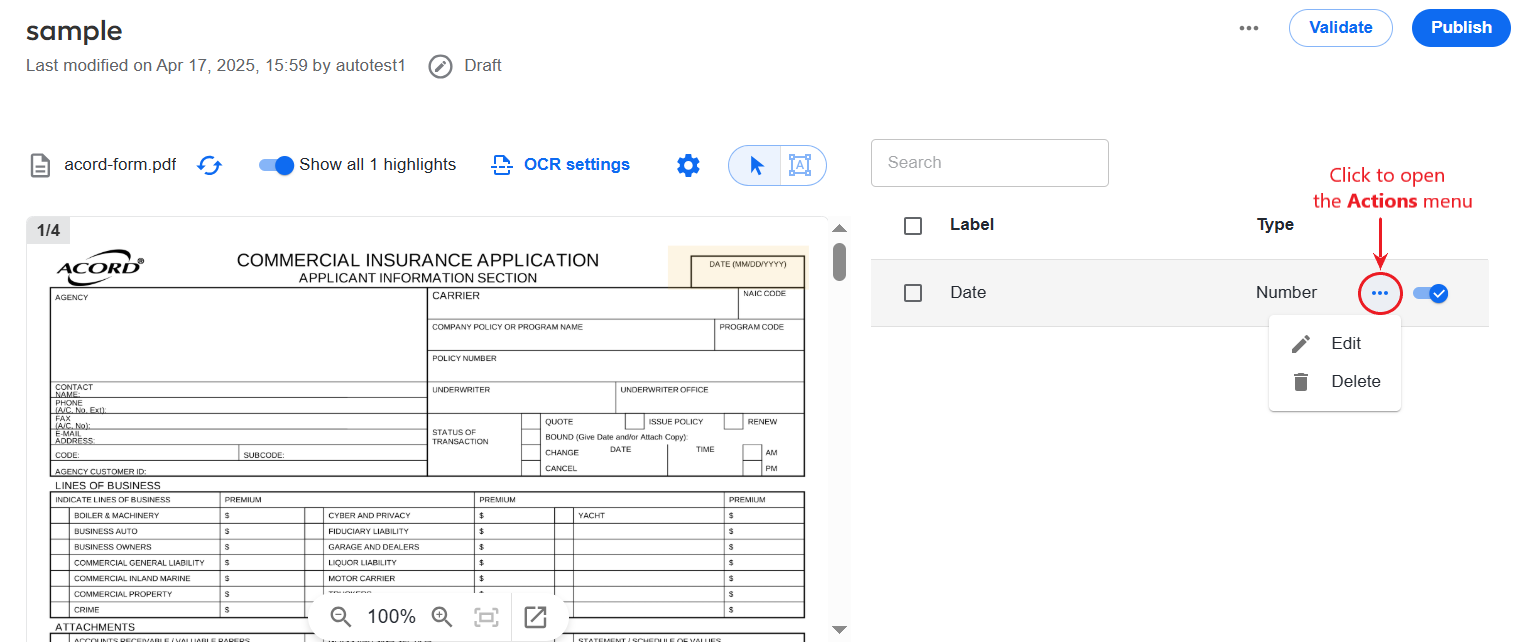Open document in a new window icon
This screenshot has width=1527, height=642.
tap(536, 617)
